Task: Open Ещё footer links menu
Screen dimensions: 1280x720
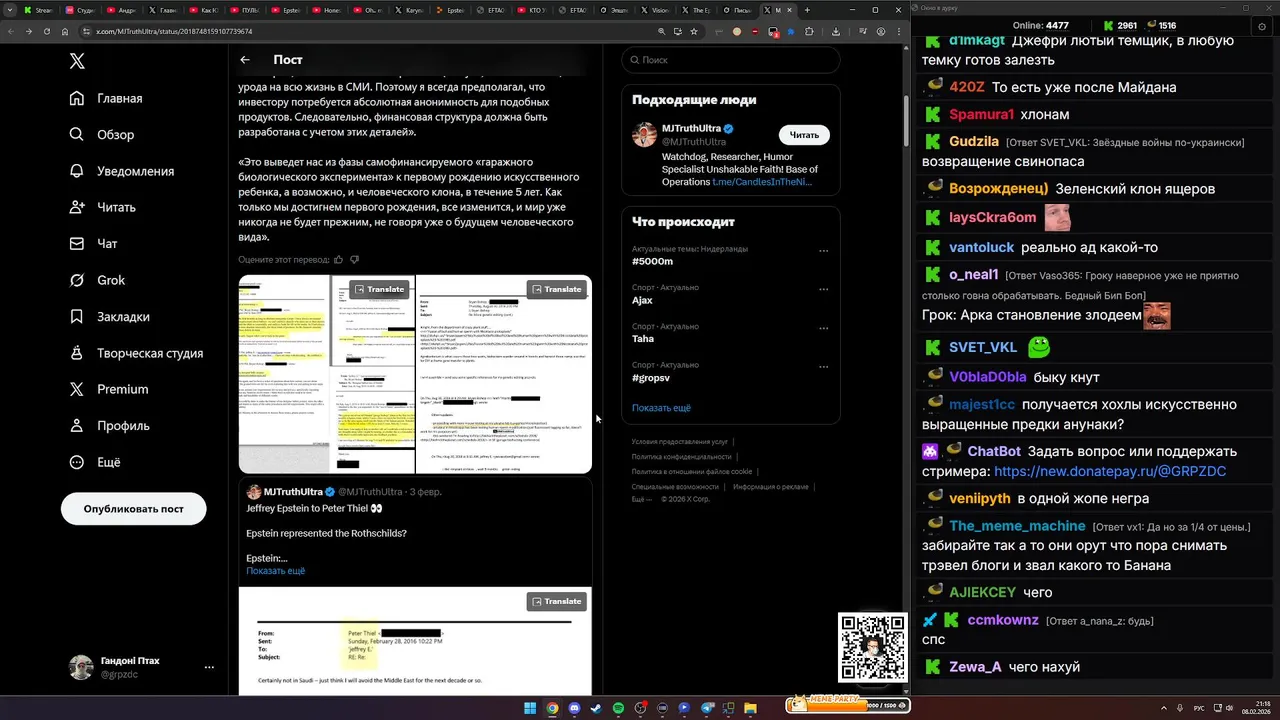Action: (642, 498)
